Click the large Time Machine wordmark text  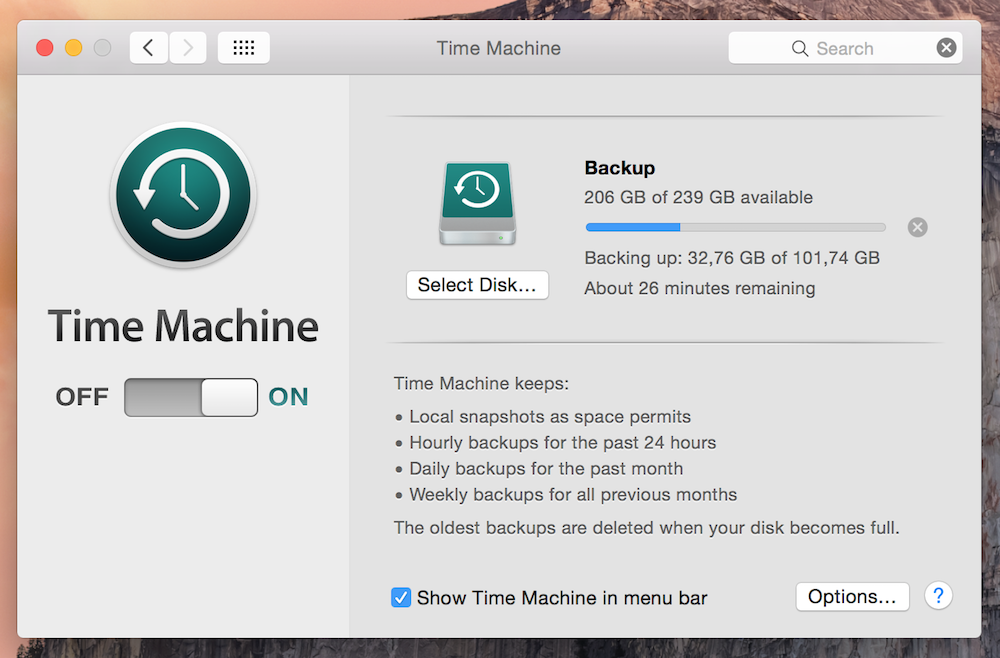click(x=183, y=326)
